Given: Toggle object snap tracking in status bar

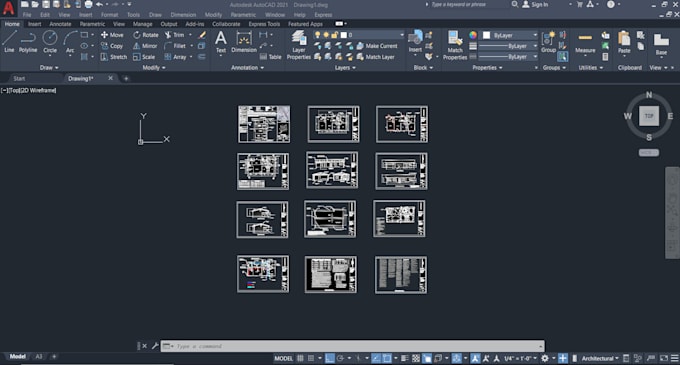Looking at the screenshot, I should 376,358.
